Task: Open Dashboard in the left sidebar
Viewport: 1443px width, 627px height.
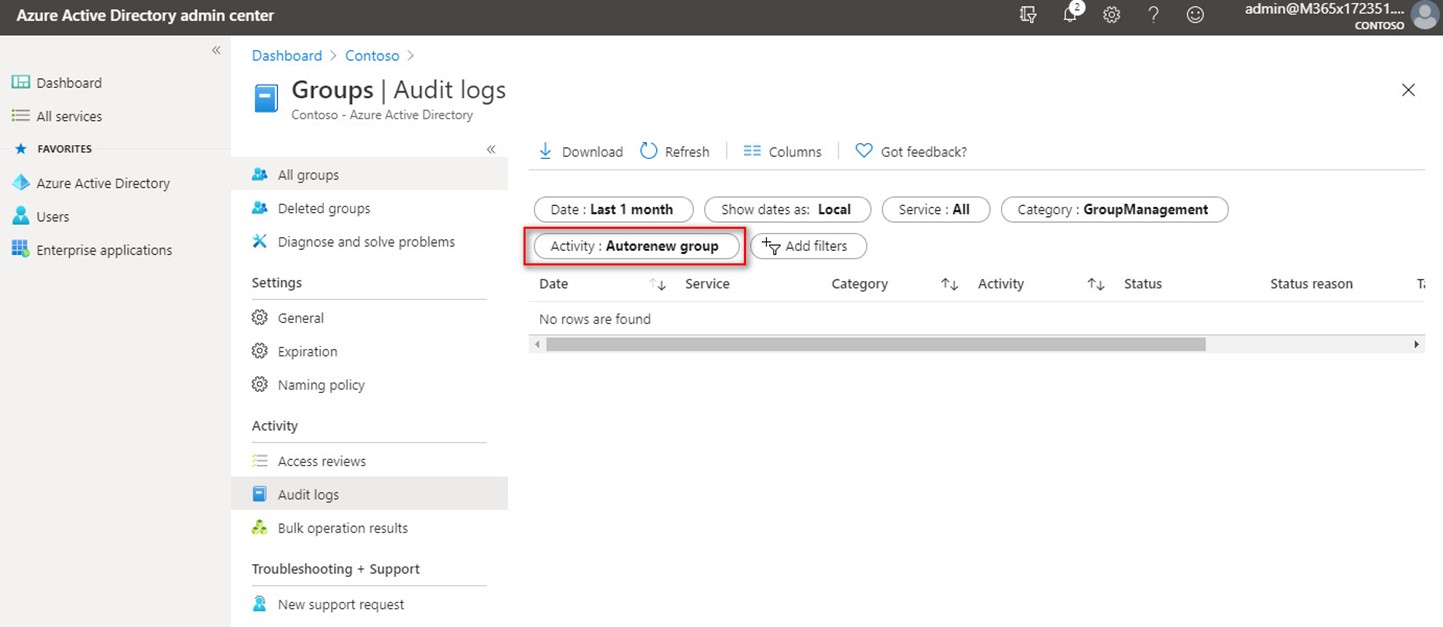Action: pyautogui.click(x=69, y=83)
